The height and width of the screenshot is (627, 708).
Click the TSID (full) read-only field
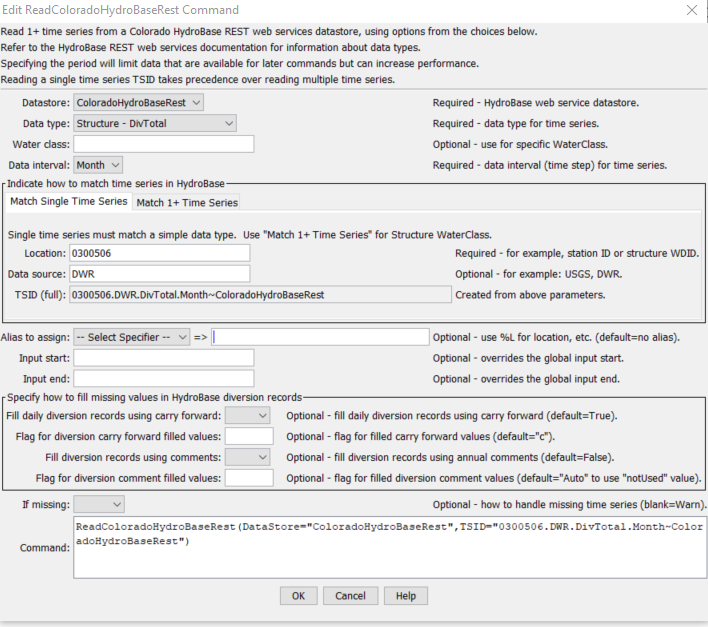(x=260, y=295)
